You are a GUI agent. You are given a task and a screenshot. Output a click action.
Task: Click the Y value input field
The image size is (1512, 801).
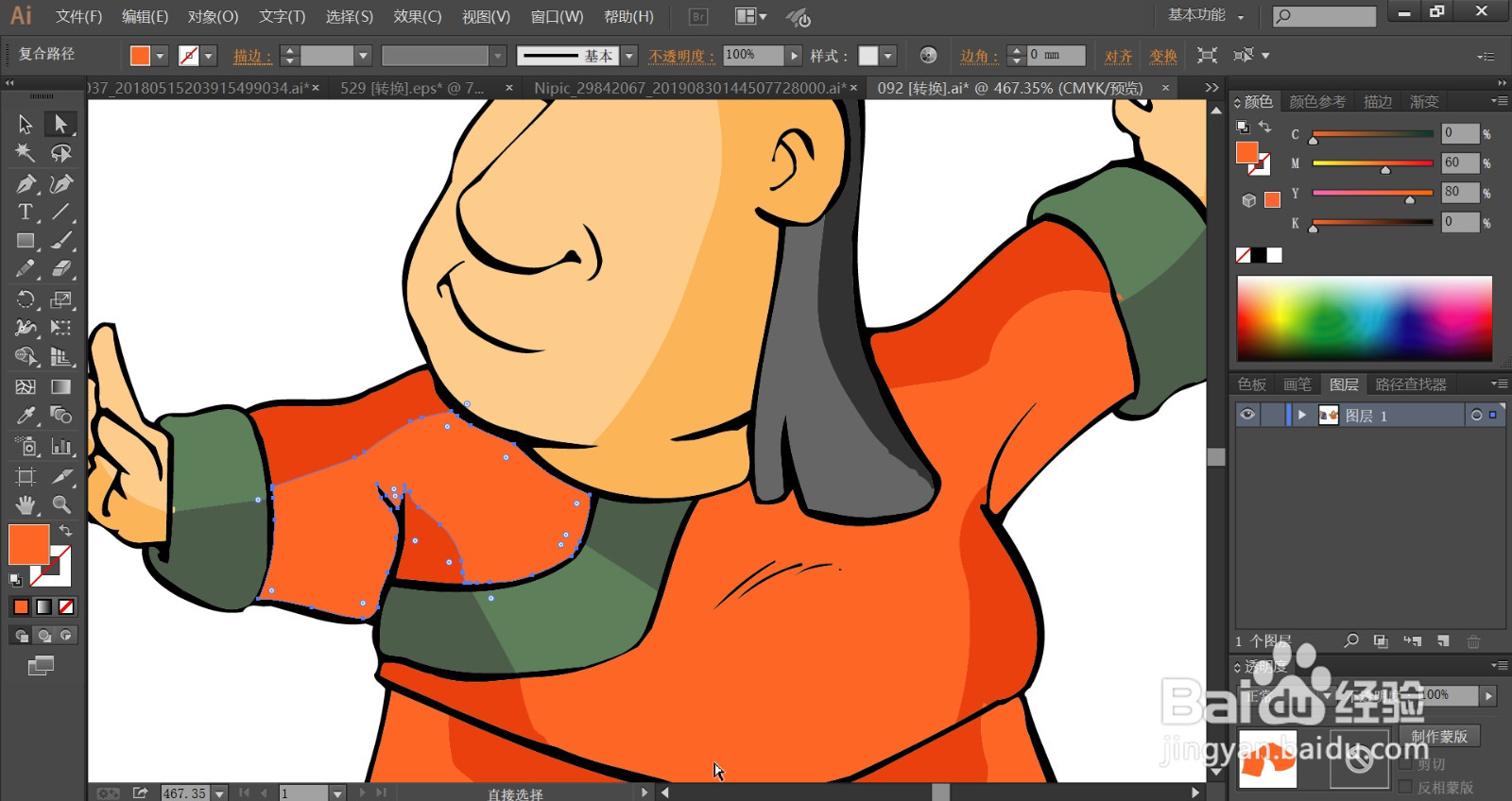pyautogui.click(x=1460, y=192)
